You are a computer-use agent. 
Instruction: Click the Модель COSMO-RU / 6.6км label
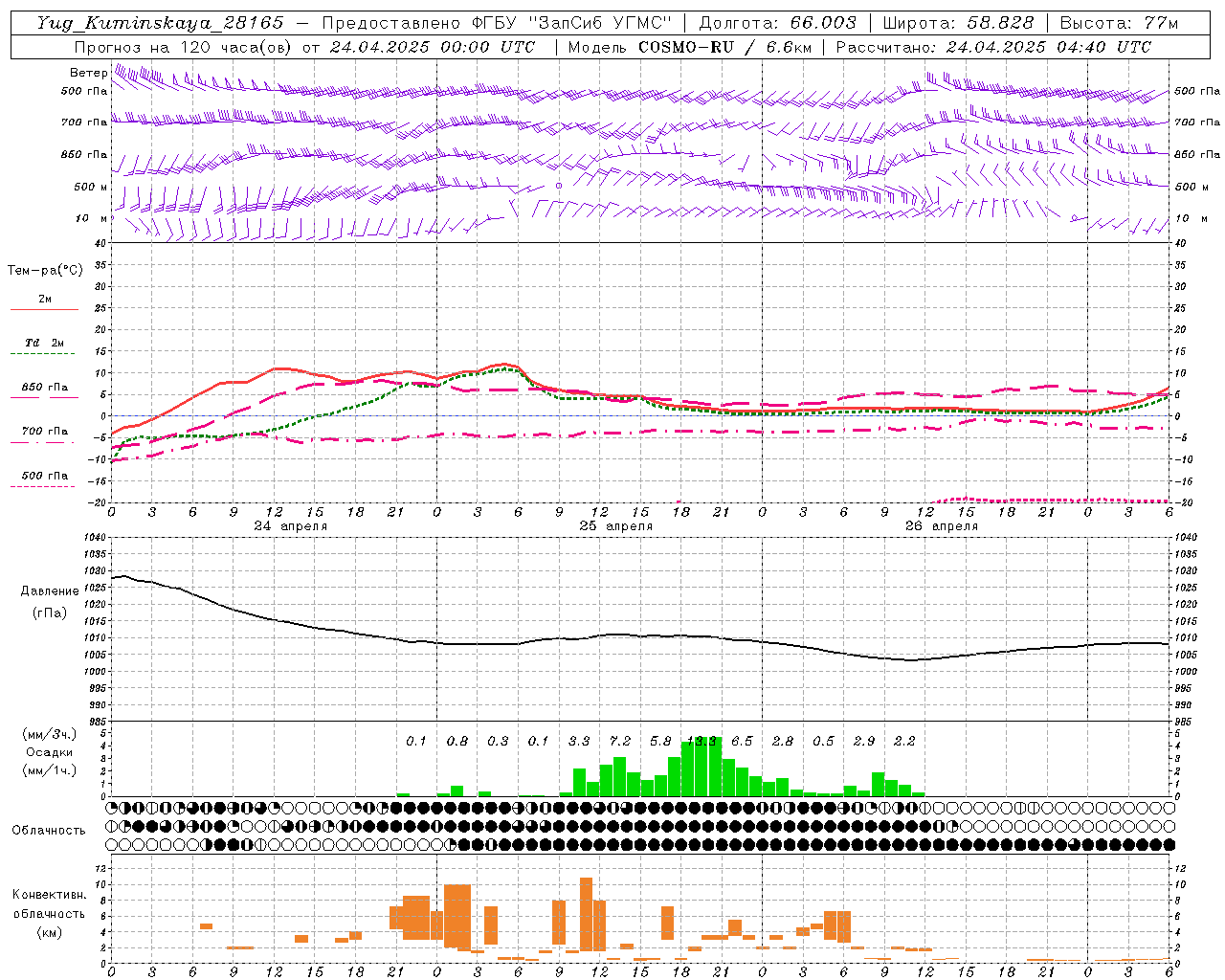click(x=690, y=47)
